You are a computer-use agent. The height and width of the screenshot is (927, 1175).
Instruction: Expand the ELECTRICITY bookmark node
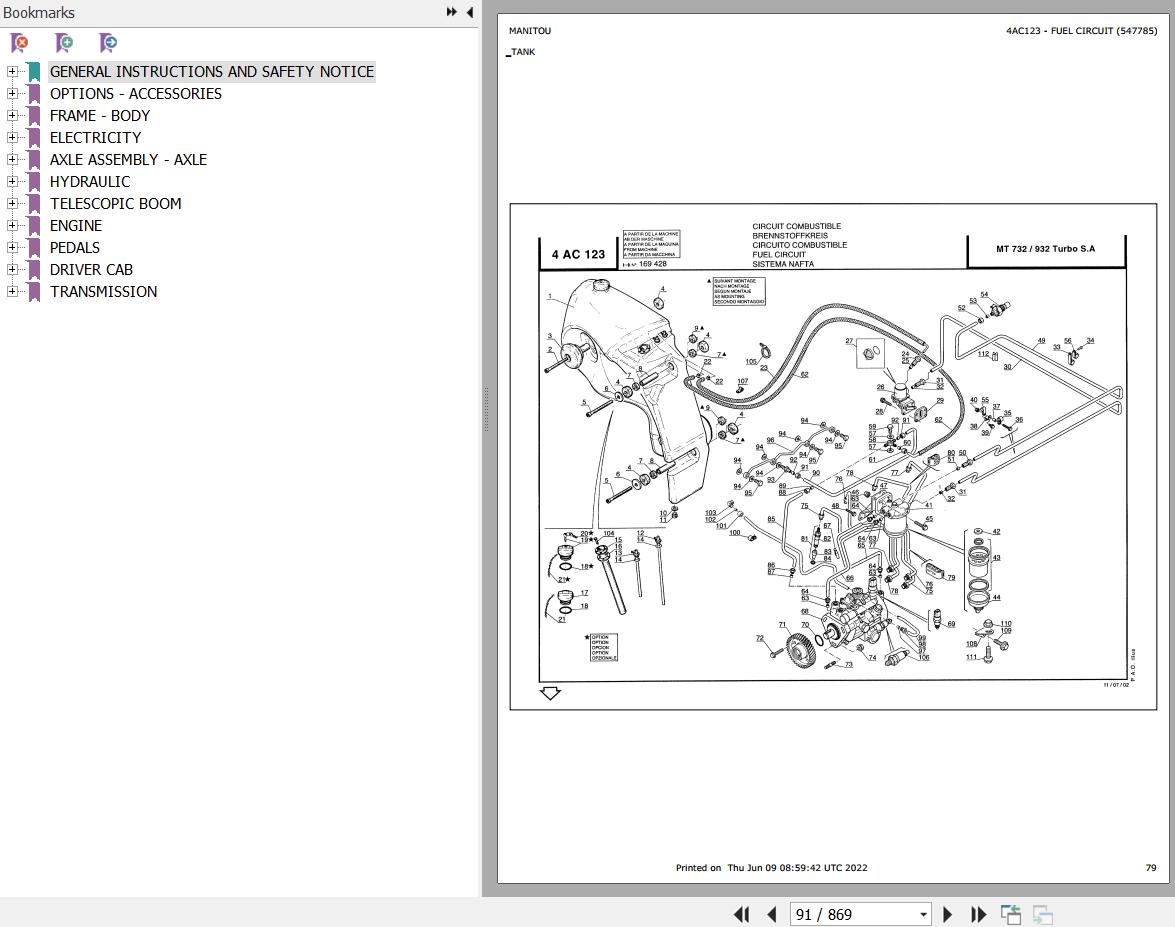tap(12, 138)
